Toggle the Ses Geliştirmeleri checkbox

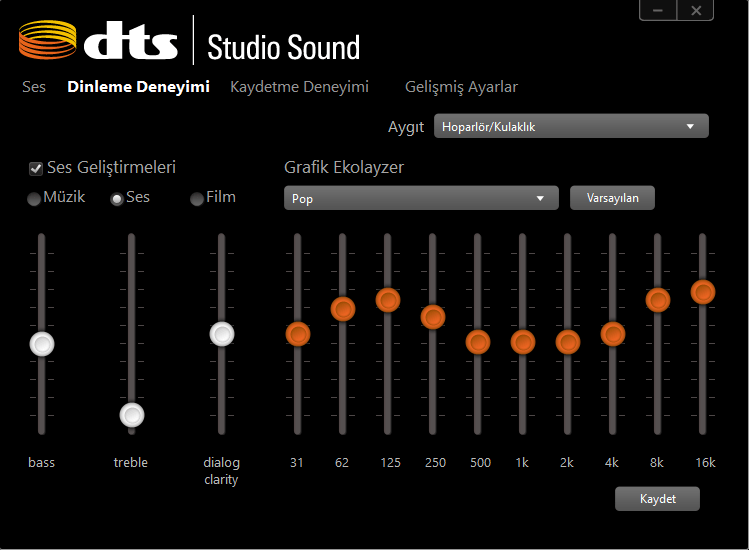[36, 169]
